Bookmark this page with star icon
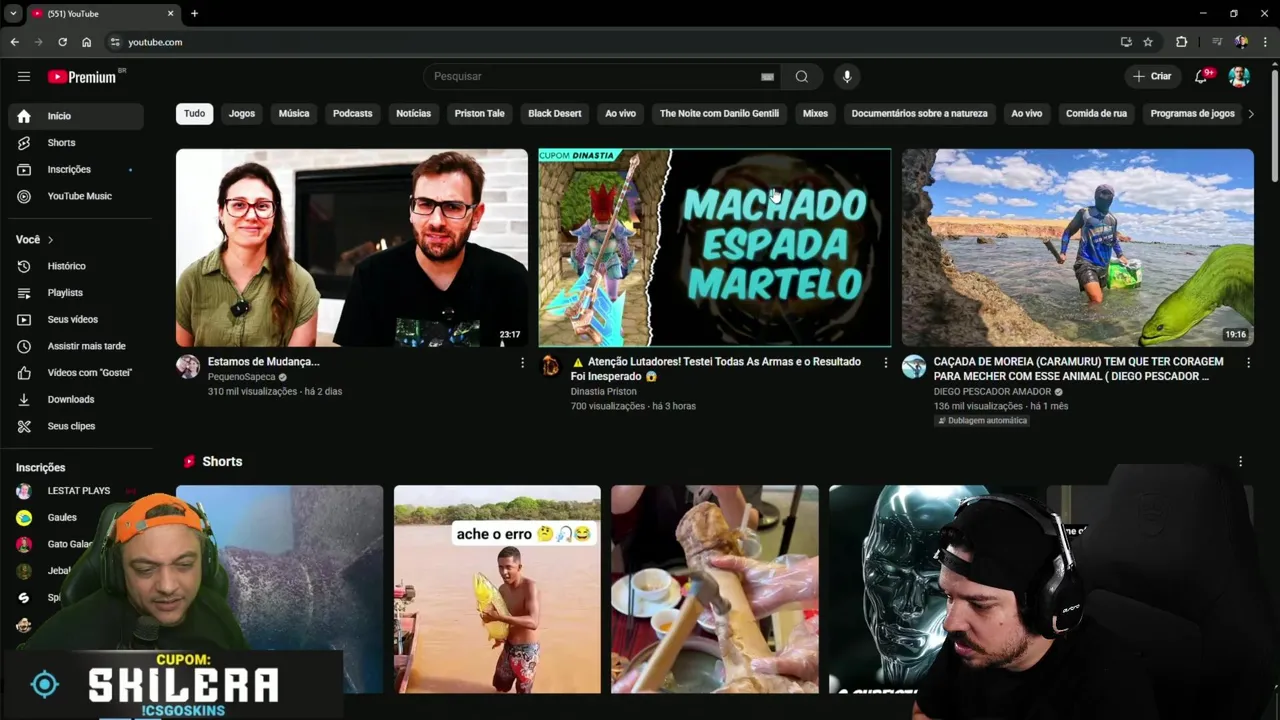1280x720 pixels. [x=1148, y=42]
